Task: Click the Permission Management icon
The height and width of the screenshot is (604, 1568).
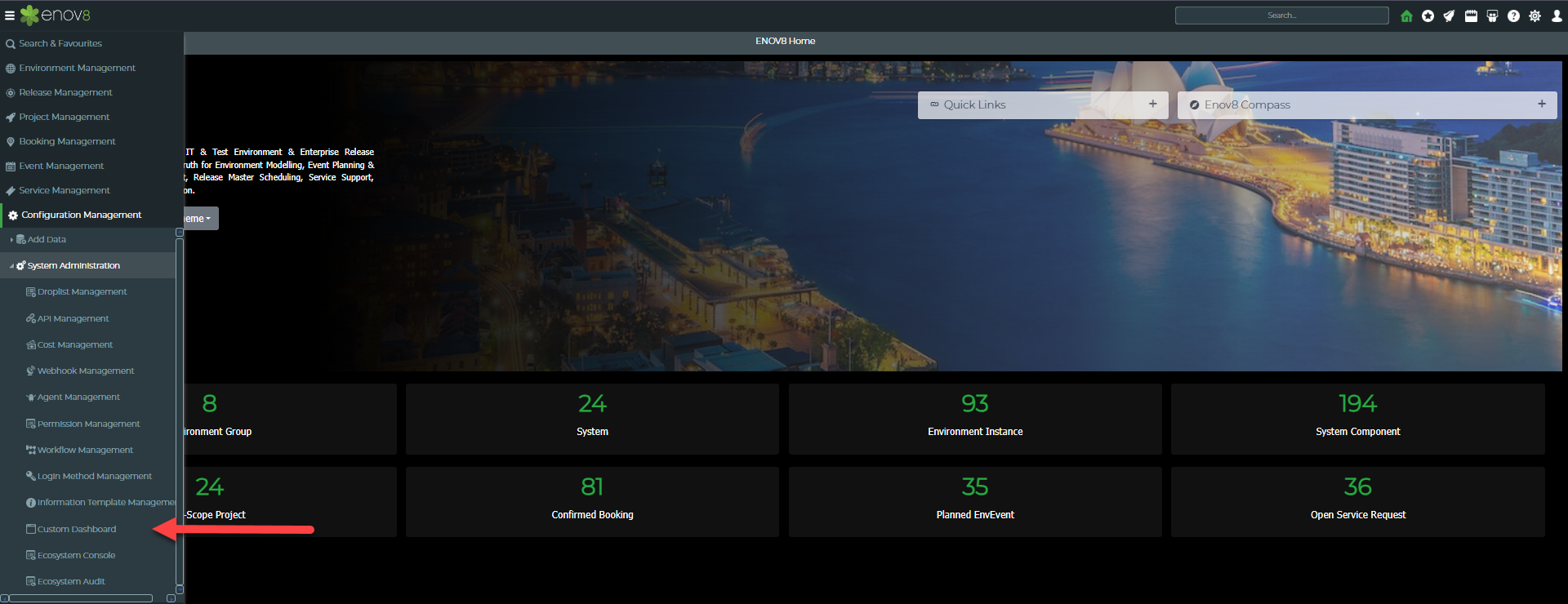Action: [x=31, y=424]
